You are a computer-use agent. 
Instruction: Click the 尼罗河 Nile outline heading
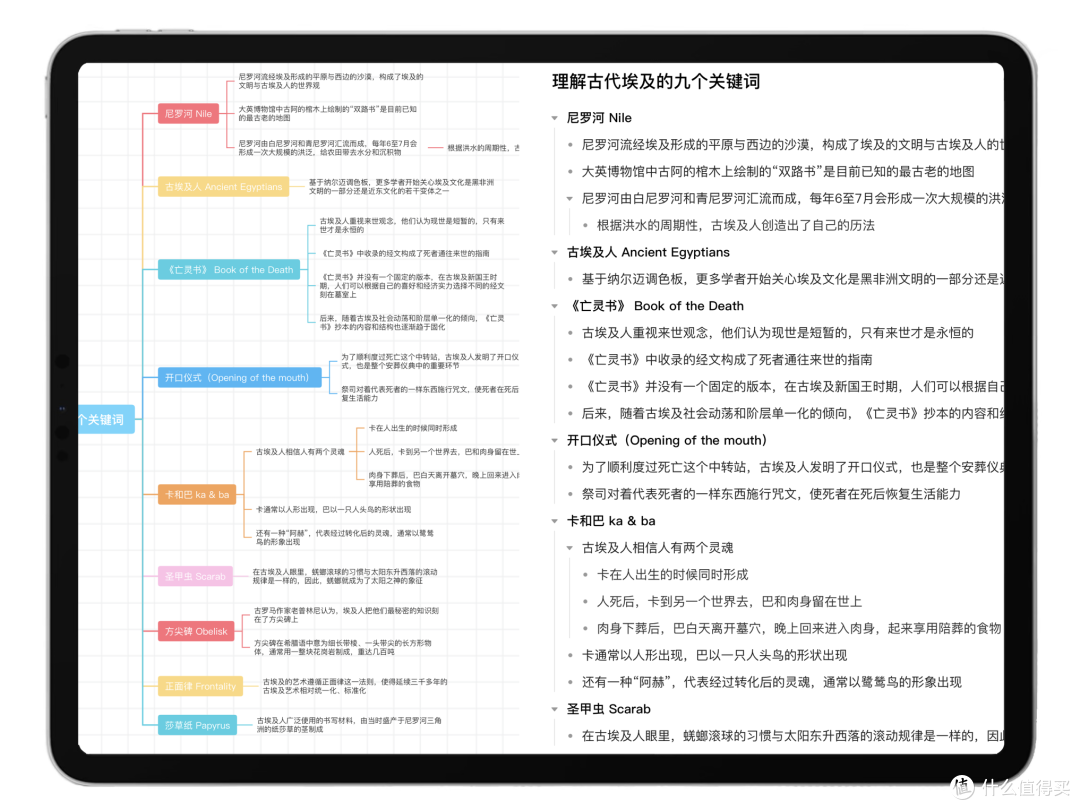click(x=599, y=118)
